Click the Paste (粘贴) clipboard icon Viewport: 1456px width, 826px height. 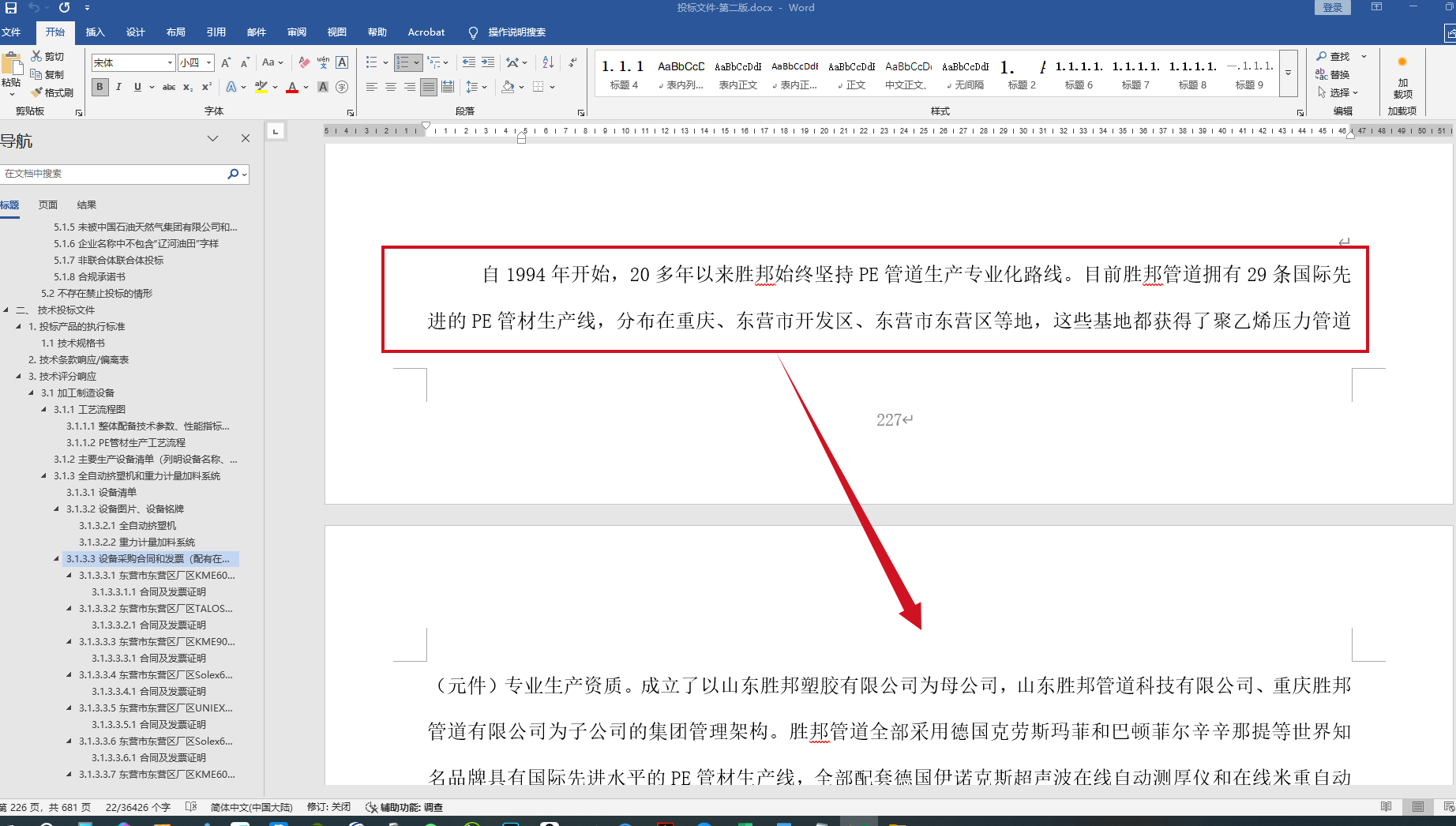11,65
